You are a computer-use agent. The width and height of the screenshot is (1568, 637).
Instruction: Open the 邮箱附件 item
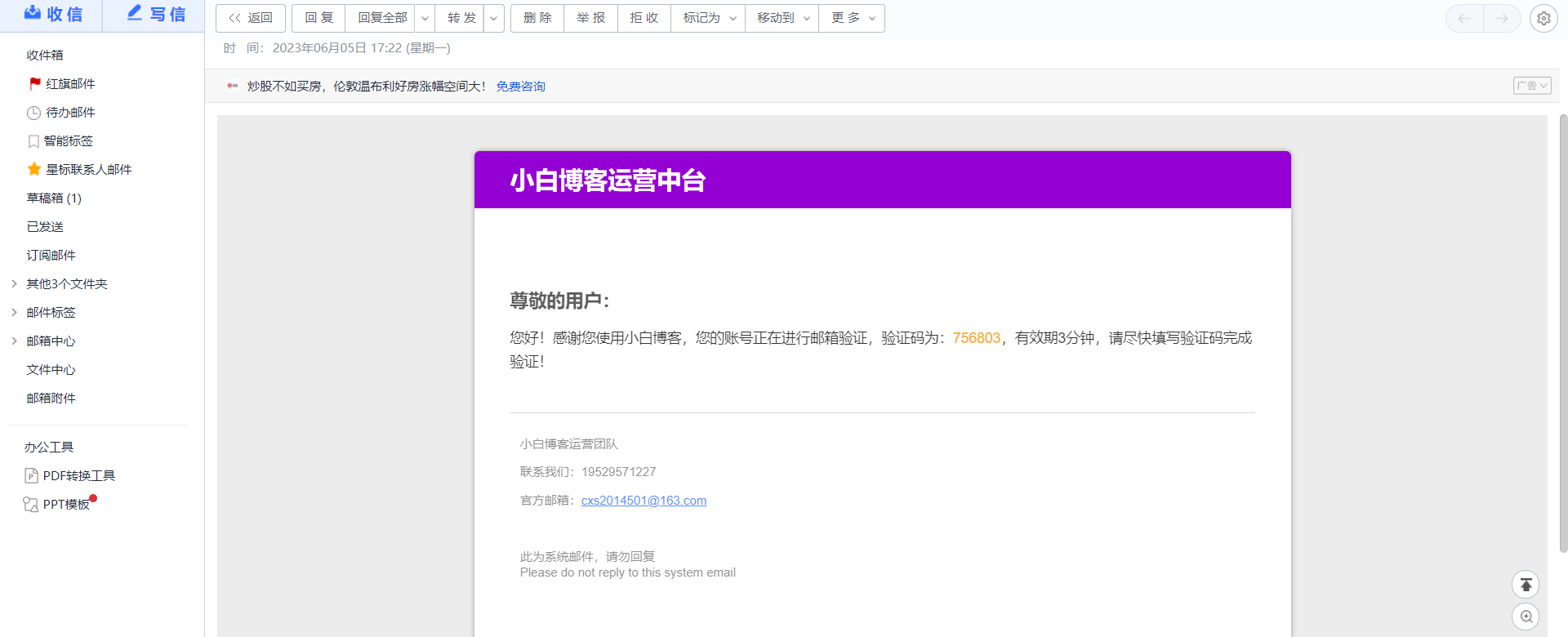point(51,399)
